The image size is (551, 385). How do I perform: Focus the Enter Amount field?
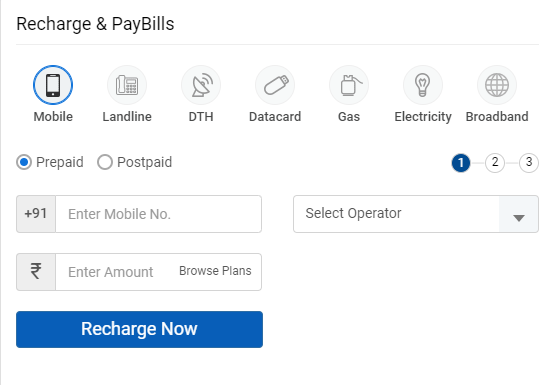coord(116,272)
